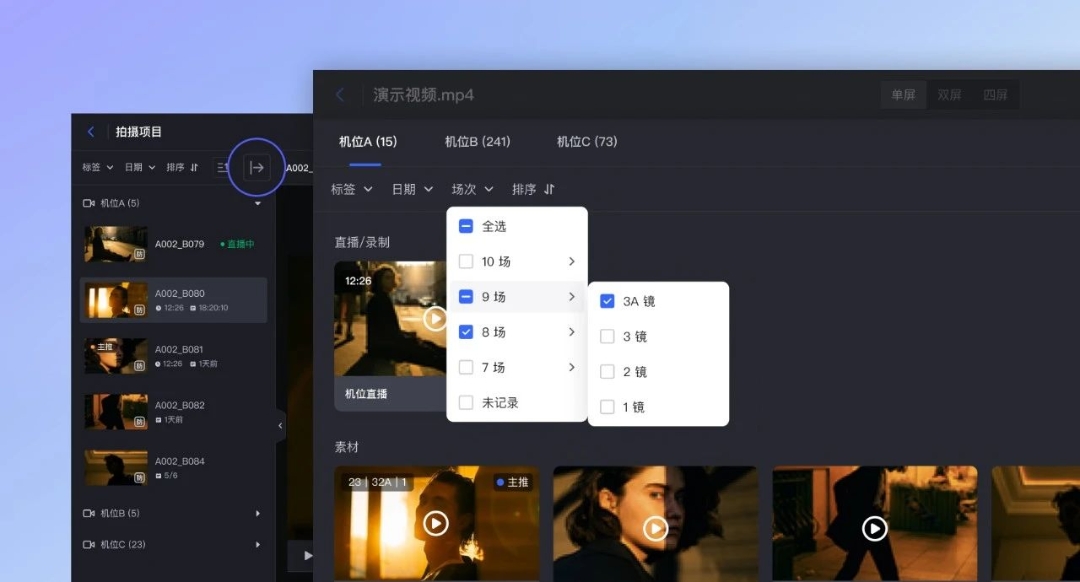Image resolution: width=1080 pixels, height=582 pixels.
Task: Go back from the 演示视频.mp4 window
Action: 340,94
